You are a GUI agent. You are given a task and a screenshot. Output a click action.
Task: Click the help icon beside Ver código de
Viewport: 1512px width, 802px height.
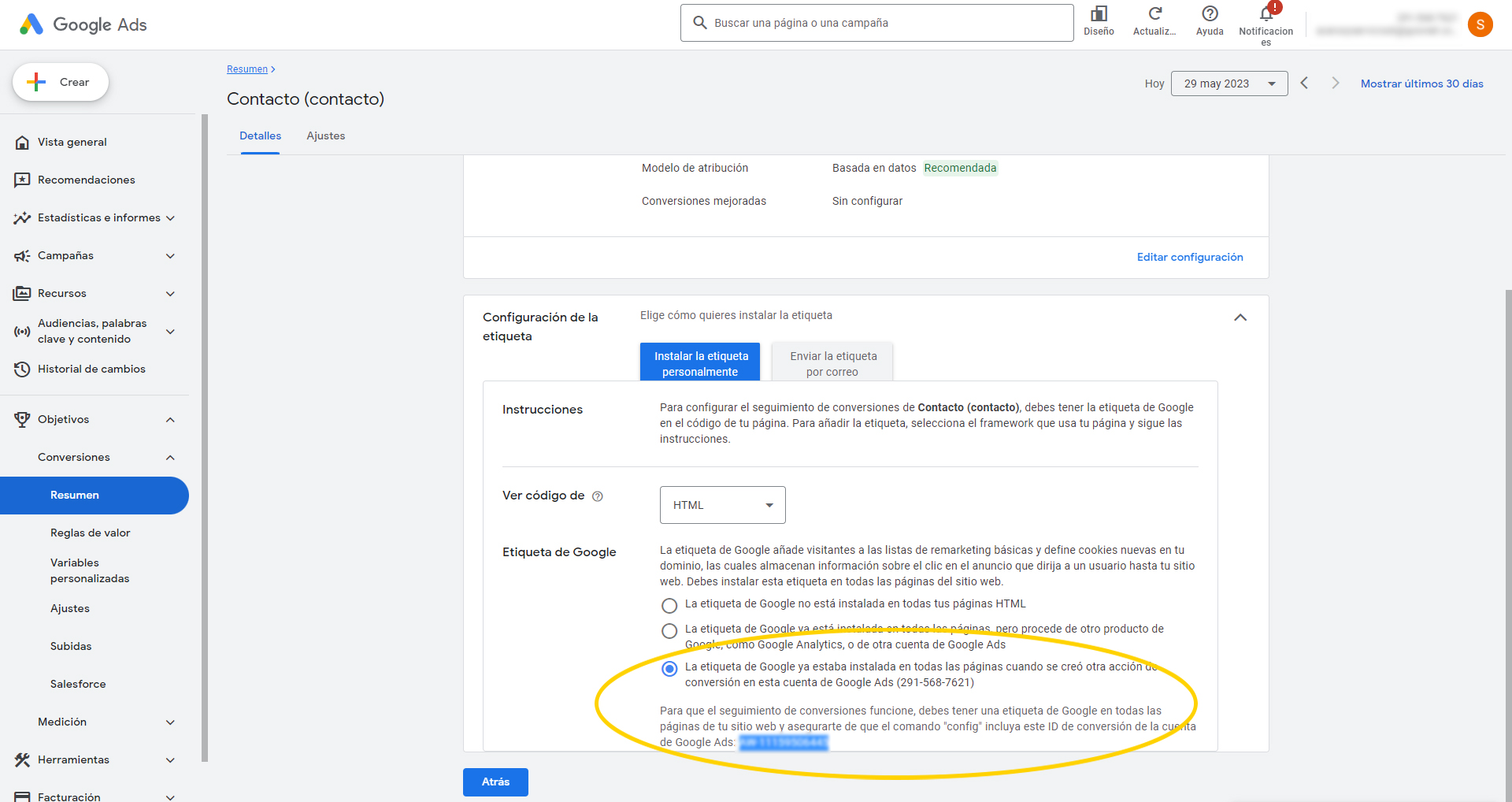[598, 496]
